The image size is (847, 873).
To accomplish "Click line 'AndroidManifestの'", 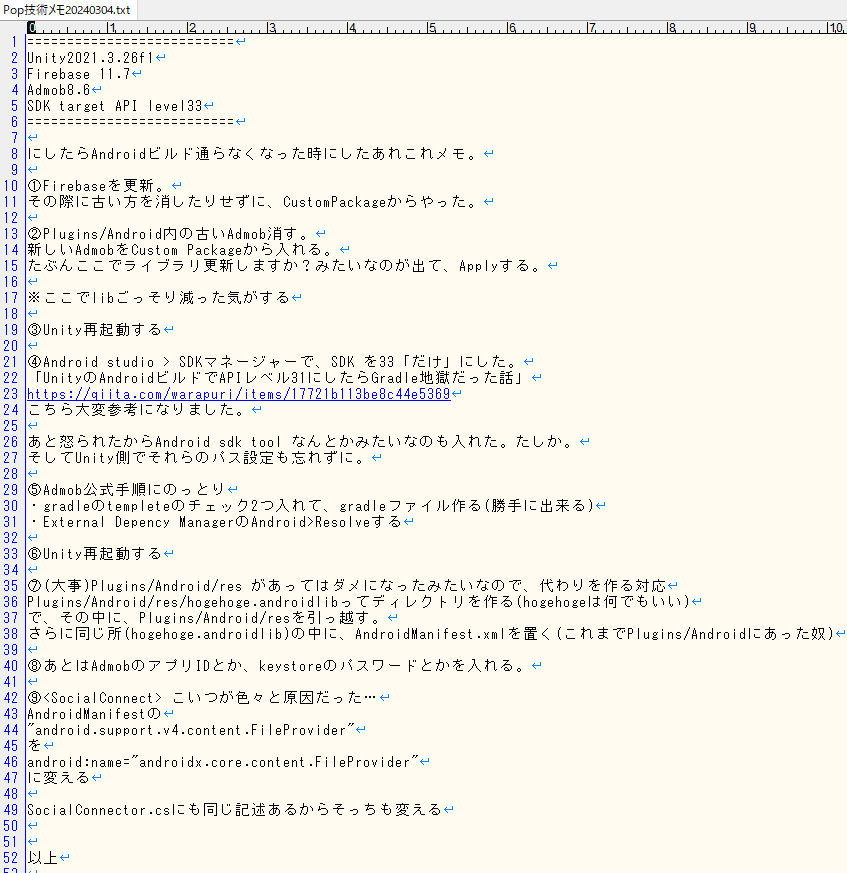I will pyautogui.click(x=94, y=714).
